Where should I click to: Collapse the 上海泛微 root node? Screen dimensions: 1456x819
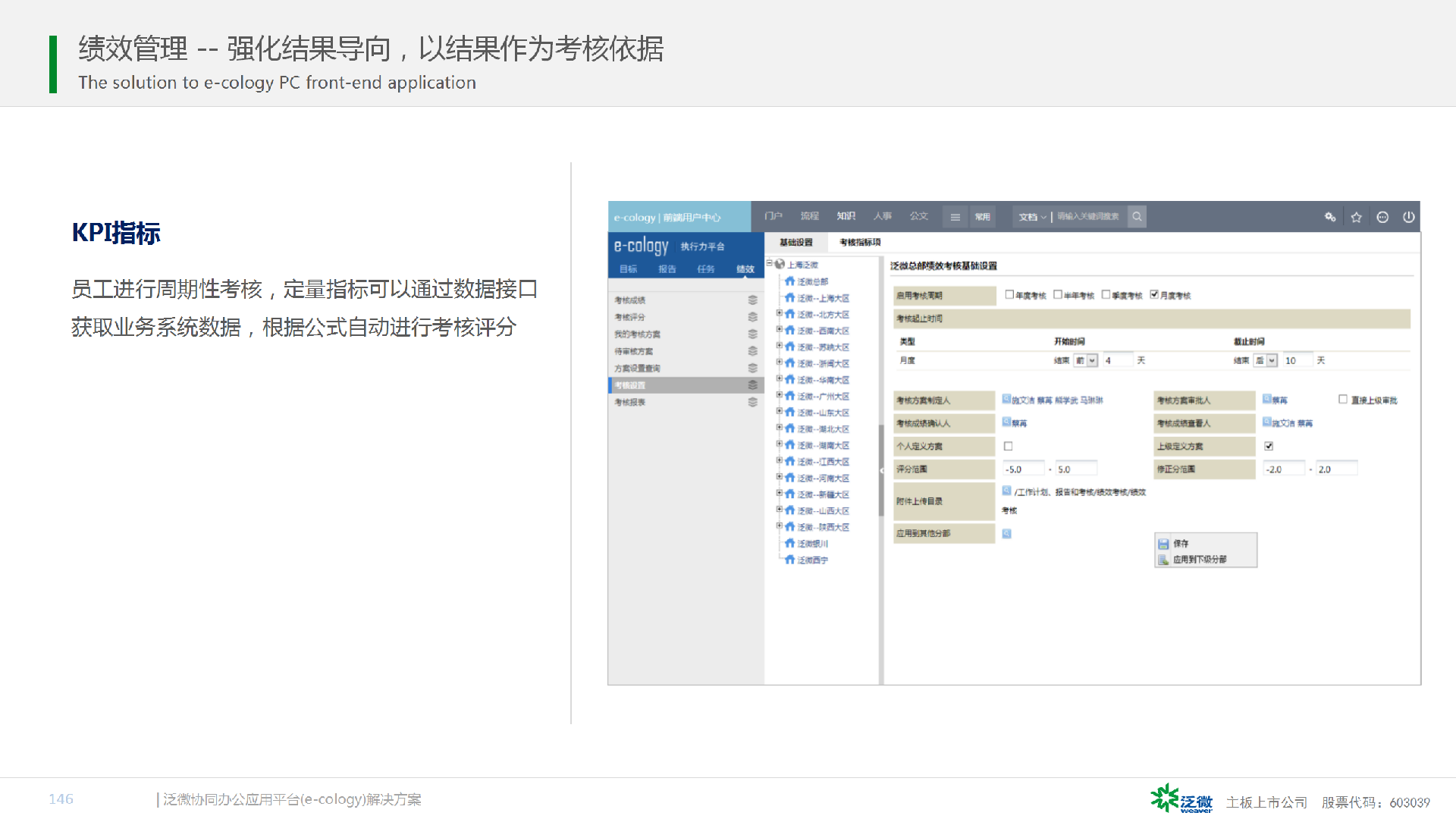[769, 263]
